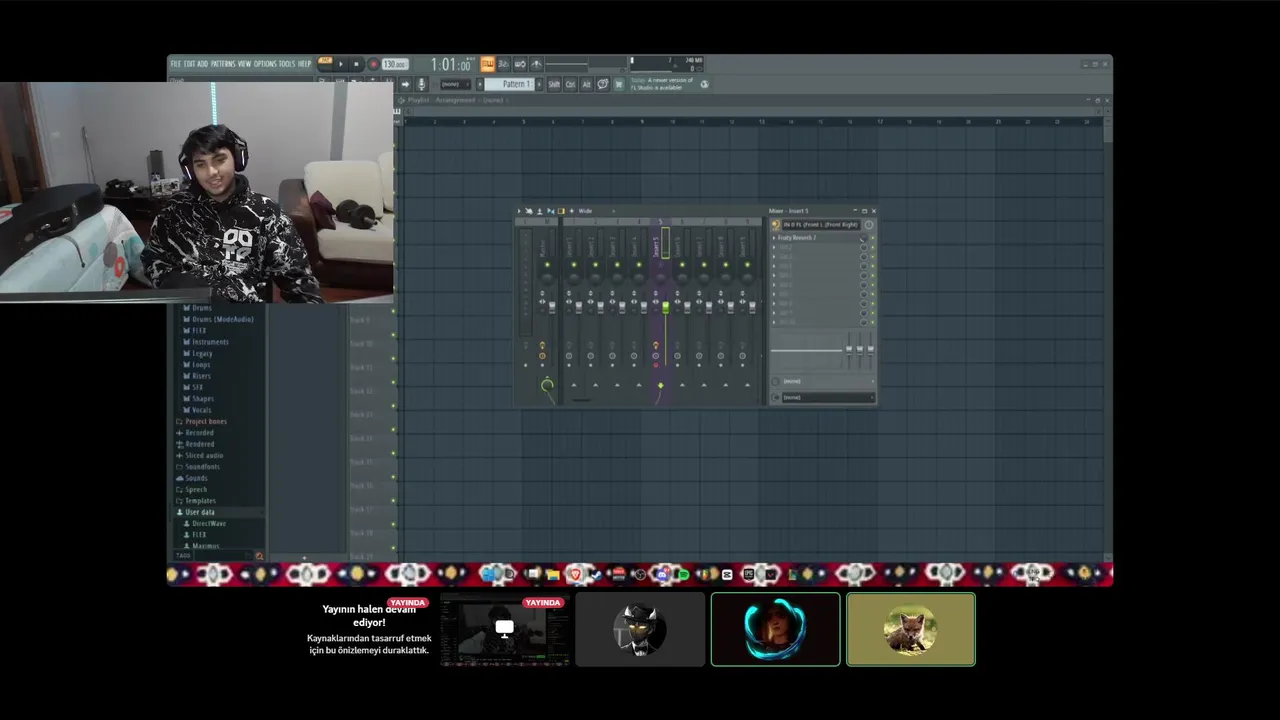
Task: Select the Wide mixer layout option
Action: click(x=585, y=211)
